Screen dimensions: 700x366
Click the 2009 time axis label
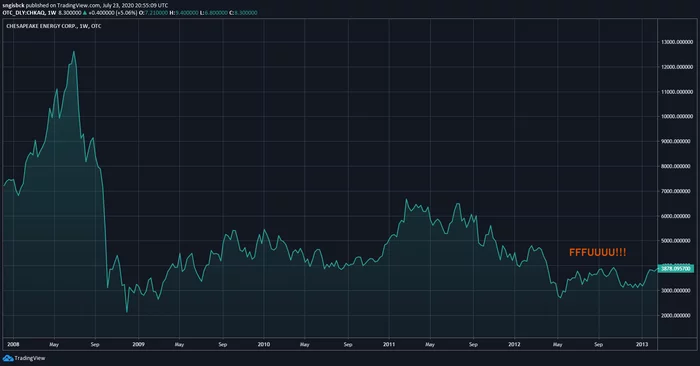(138, 345)
